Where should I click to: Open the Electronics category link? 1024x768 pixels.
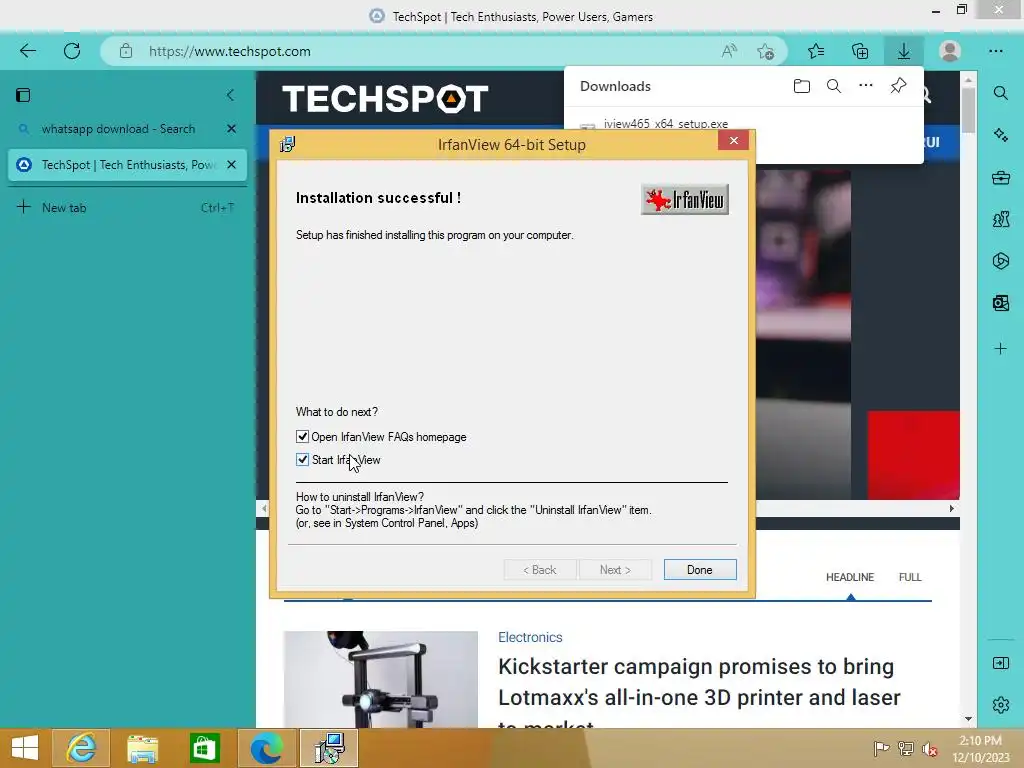(530, 637)
